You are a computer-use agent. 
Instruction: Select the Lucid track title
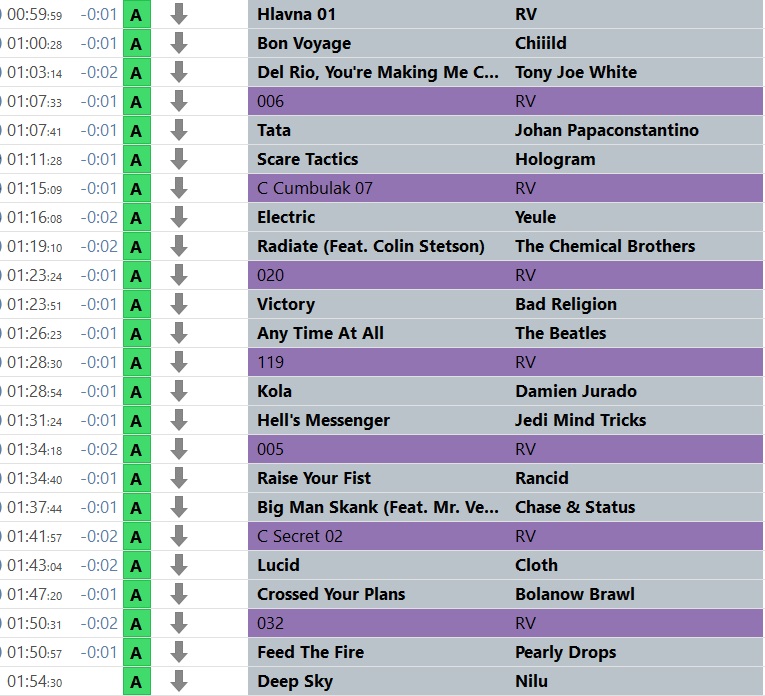(x=278, y=565)
